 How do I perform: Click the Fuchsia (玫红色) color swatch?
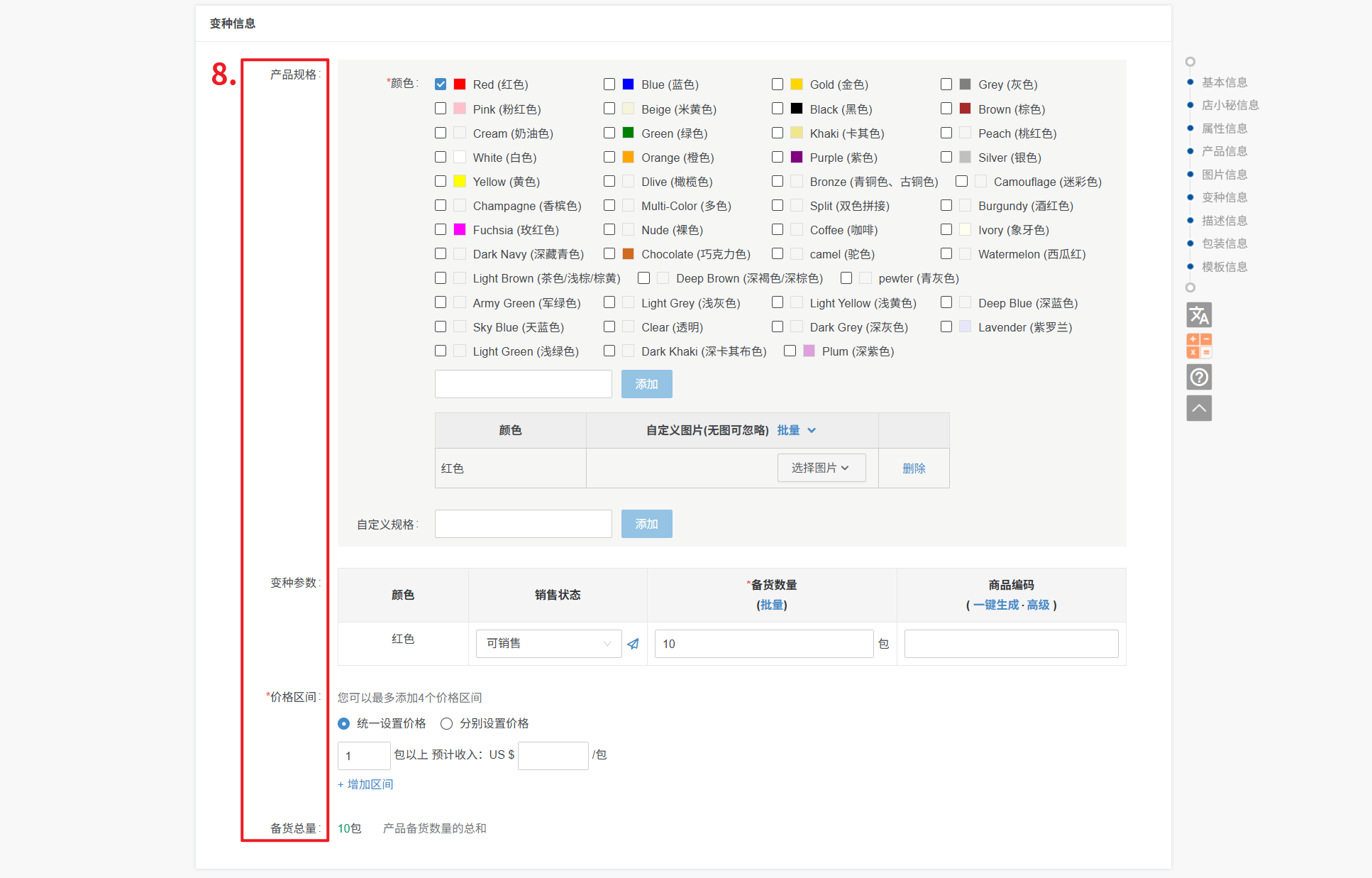tap(460, 229)
